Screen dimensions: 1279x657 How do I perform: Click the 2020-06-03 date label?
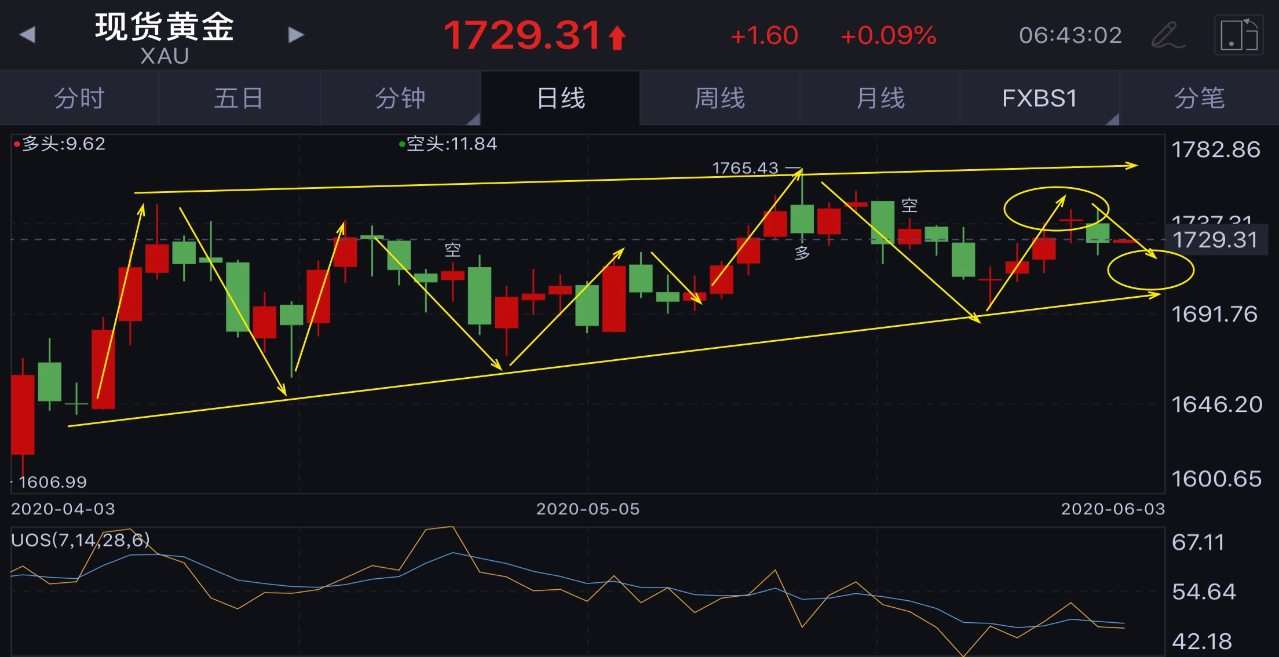coord(1112,508)
